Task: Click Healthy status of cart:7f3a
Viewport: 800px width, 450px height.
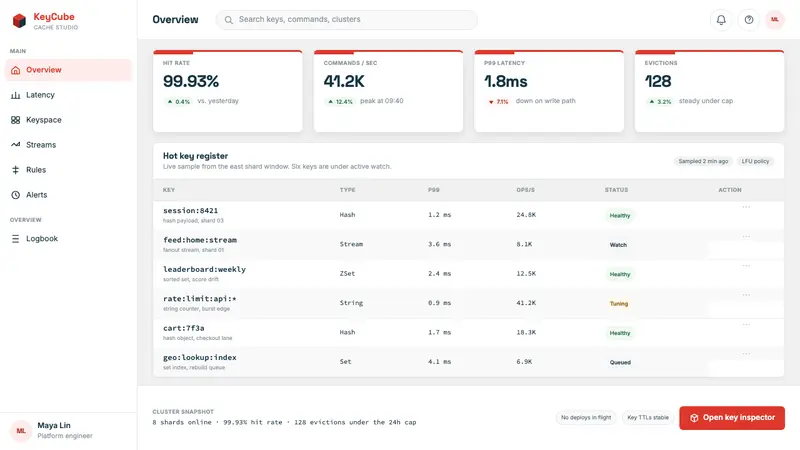Action: click(620, 333)
